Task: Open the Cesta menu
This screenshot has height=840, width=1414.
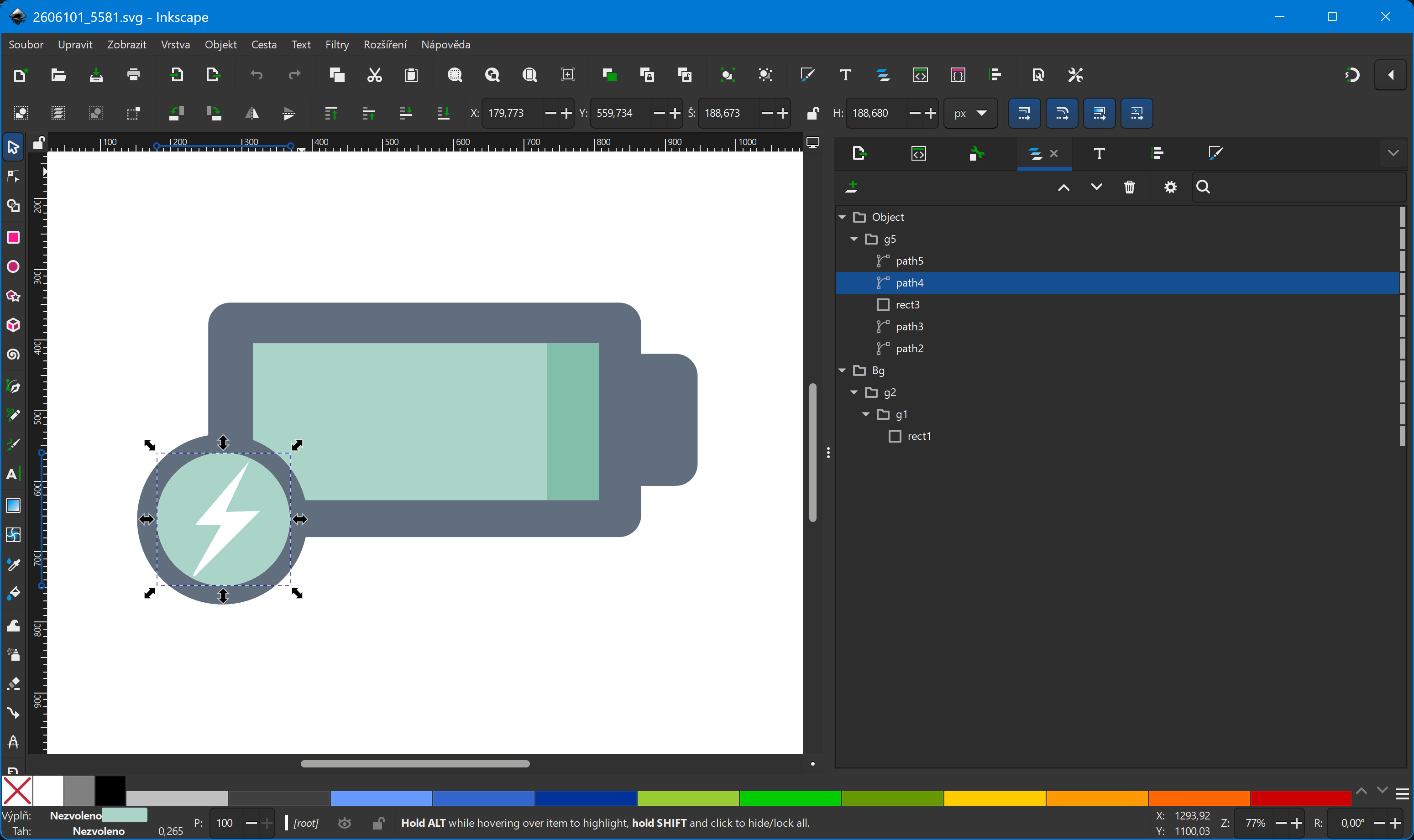Action: pos(264,44)
